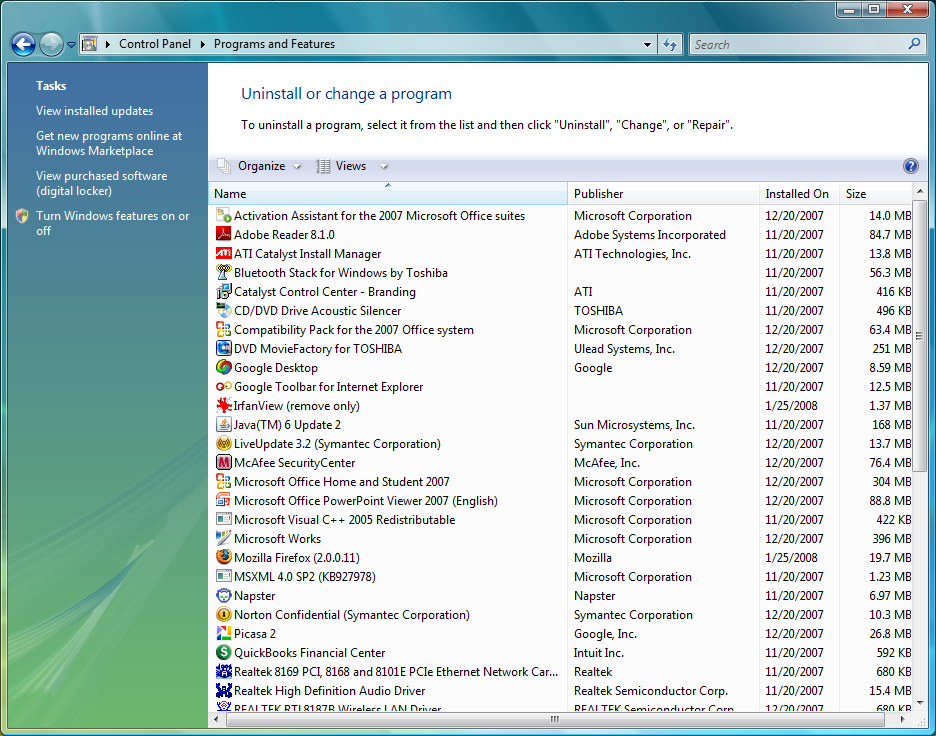
Task: Click in the Search input field
Action: click(x=799, y=45)
